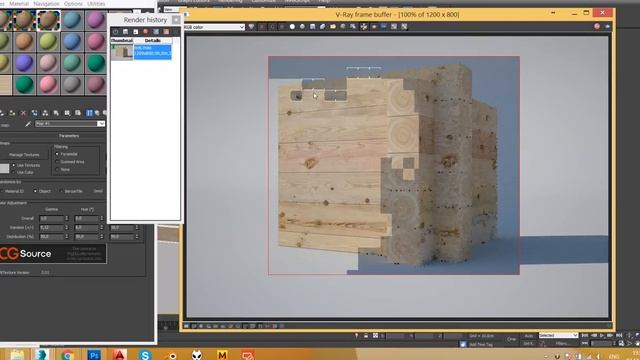Toggle the red channel button in frame buffer
Screen dimensions: 640x360
(x=262, y=27)
